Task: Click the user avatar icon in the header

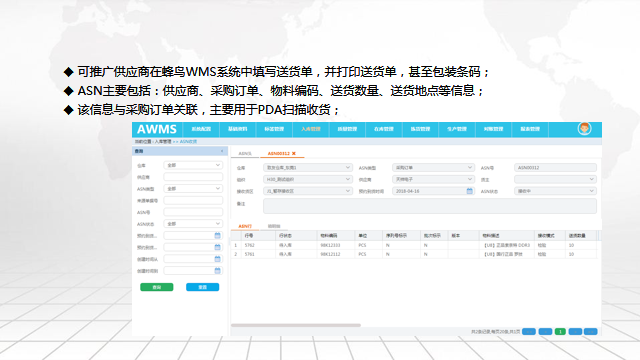Action: click(584, 129)
